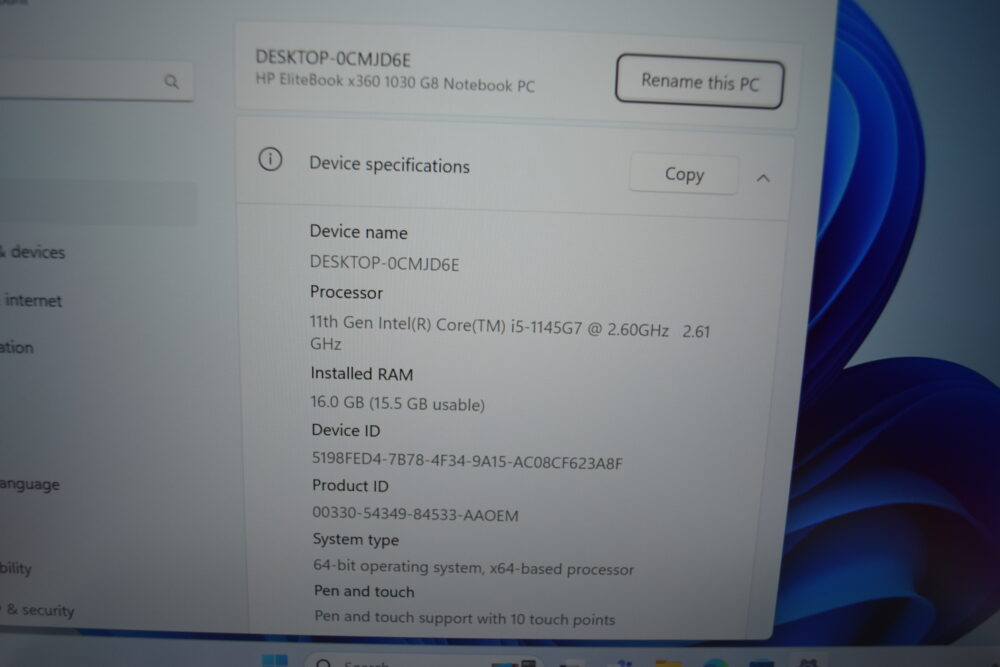The height and width of the screenshot is (667, 1000).
Task: Click the Product ID value 00330-54349-84533-AAOEM
Action: click(x=415, y=514)
